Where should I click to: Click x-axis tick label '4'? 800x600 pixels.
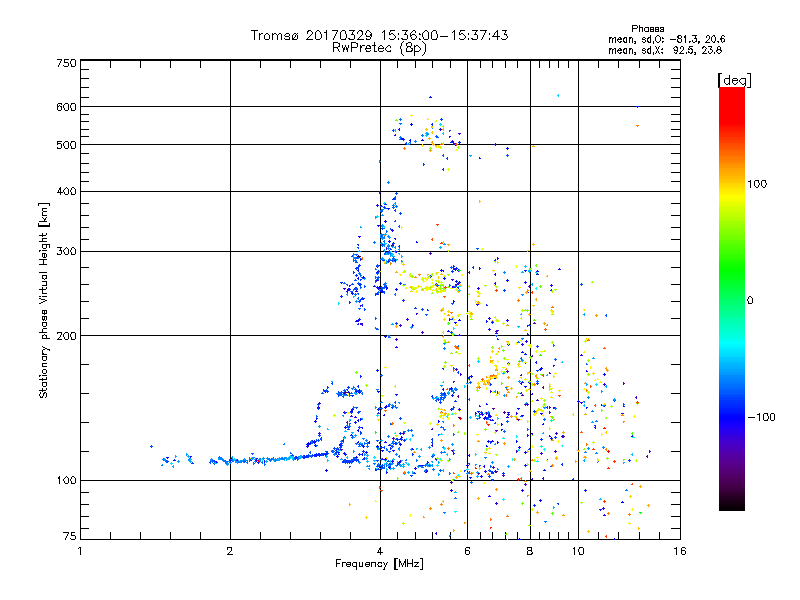pos(380,551)
